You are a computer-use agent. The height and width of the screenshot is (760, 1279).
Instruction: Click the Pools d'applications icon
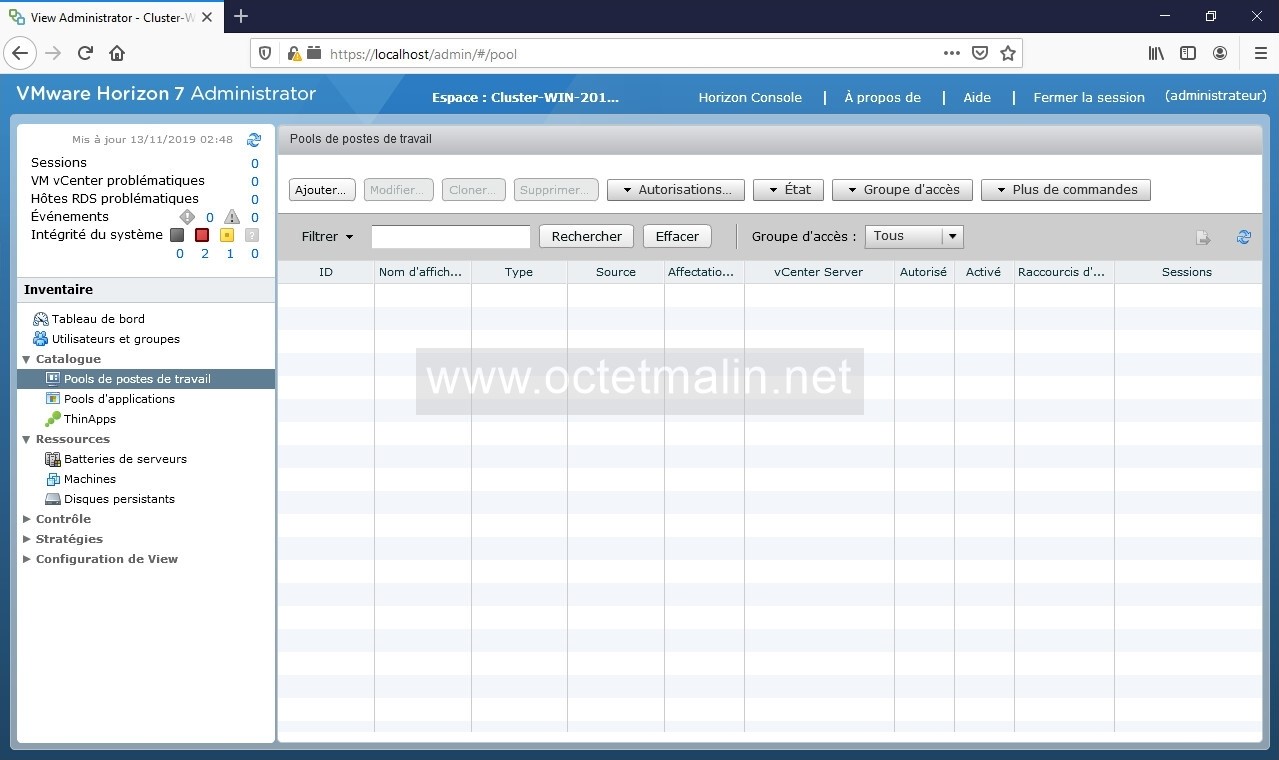pyautogui.click(x=53, y=399)
